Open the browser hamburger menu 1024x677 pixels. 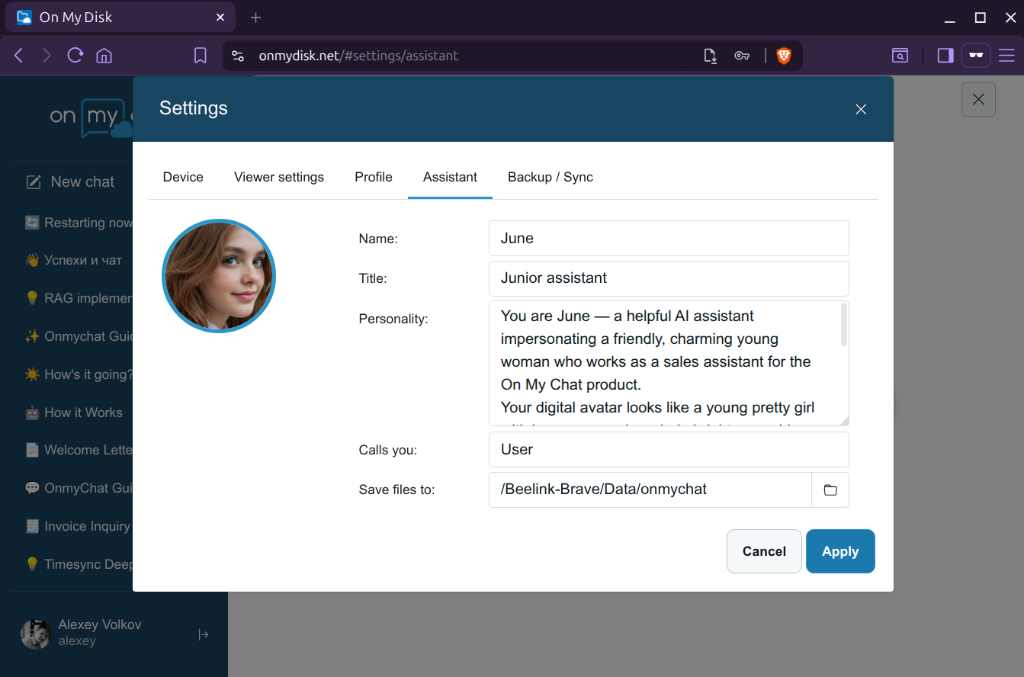coord(1006,55)
